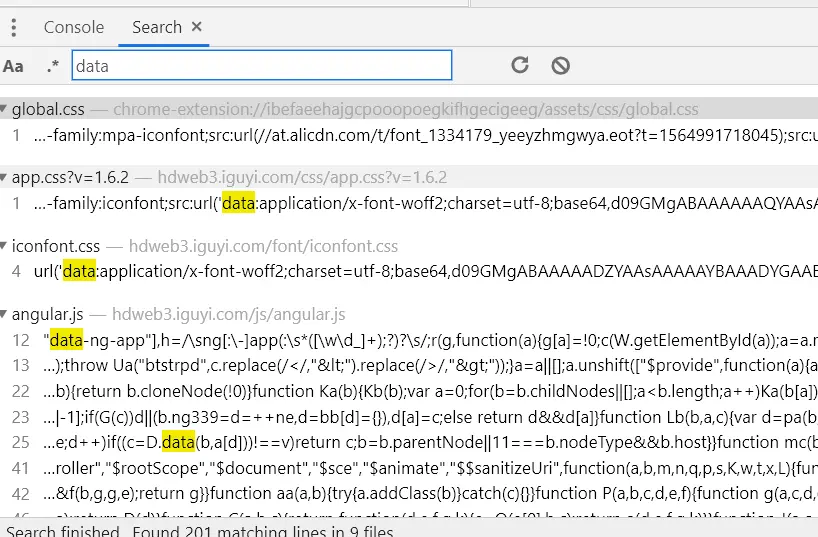The width and height of the screenshot is (818, 537).
Task: Refresh the search results
Action: click(x=520, y=65)
